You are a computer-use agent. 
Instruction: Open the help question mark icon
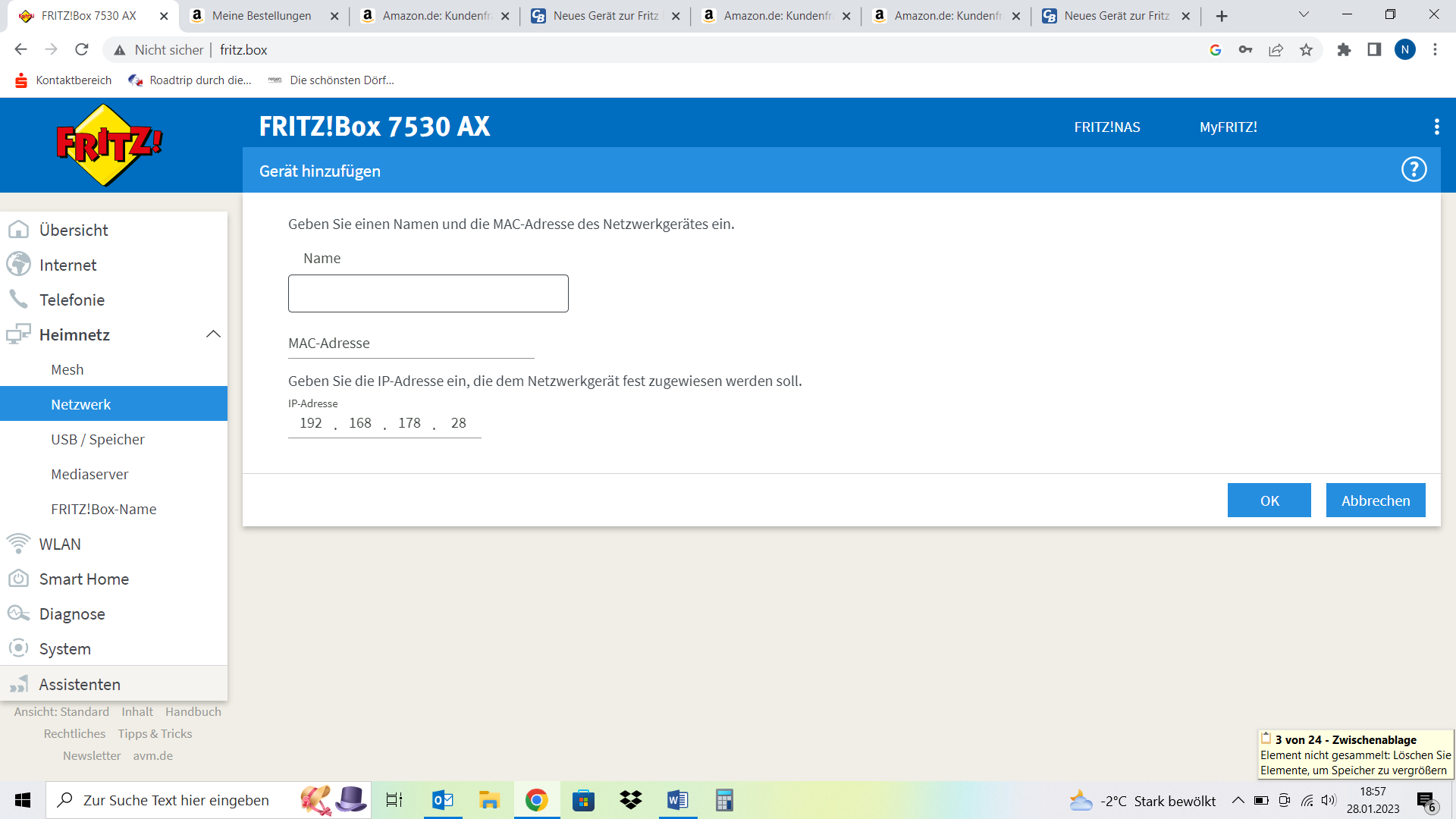point(1414,169)
